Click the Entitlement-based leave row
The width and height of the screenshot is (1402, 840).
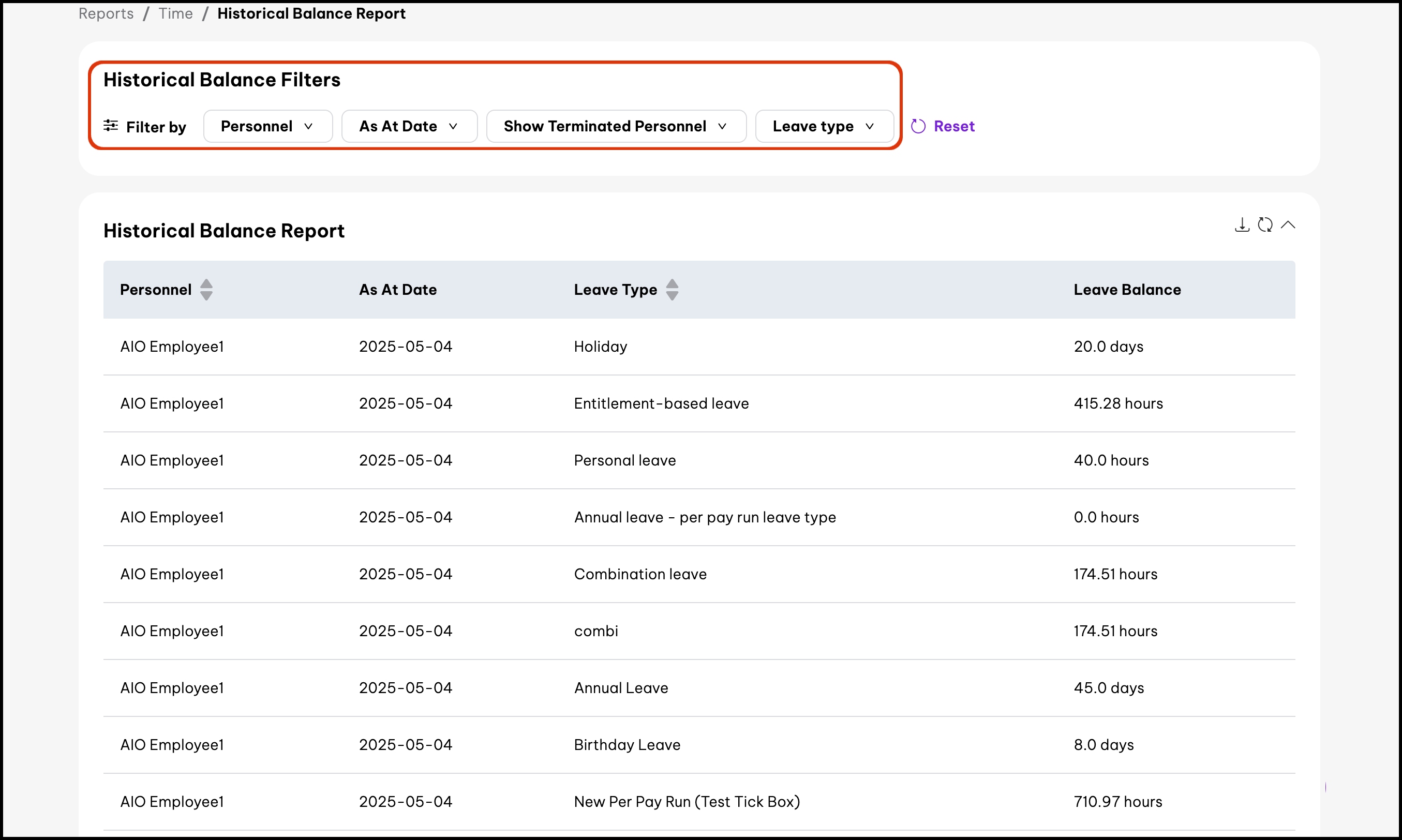coord(661,403)
